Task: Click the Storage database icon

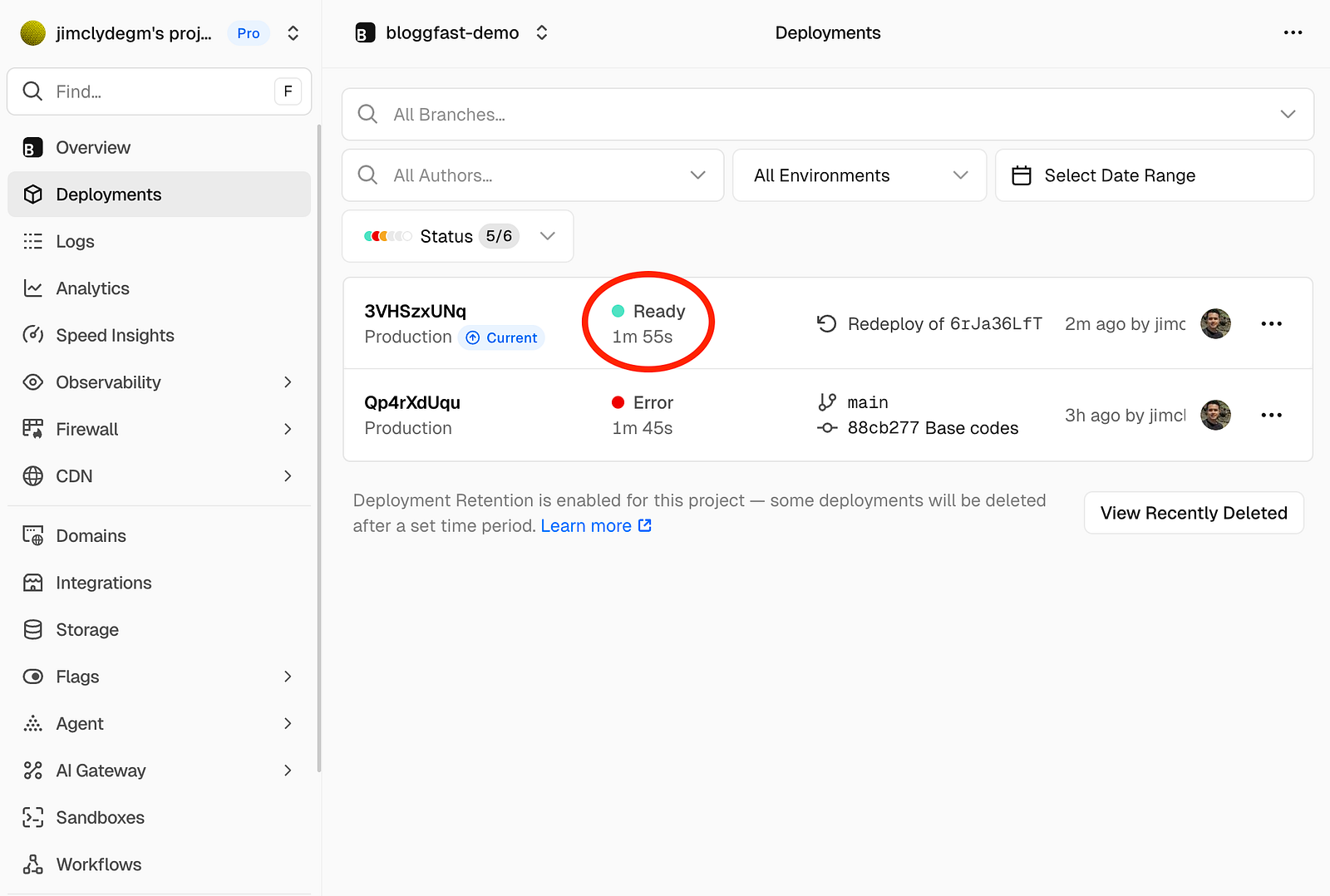Action: [32, 630]
